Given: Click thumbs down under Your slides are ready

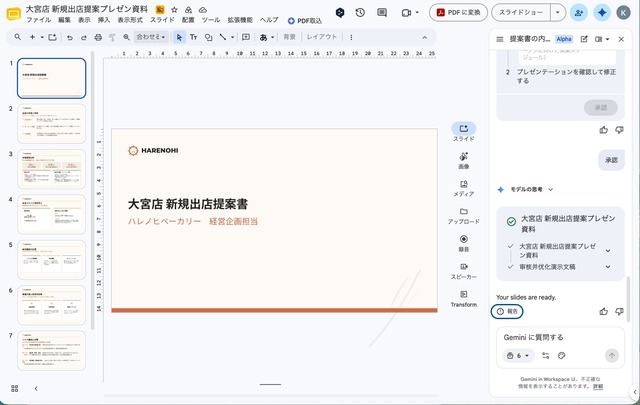Looking at the screenshot, I should (x=619, y=312).
